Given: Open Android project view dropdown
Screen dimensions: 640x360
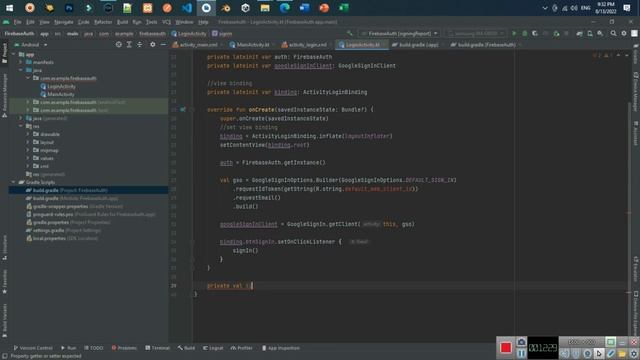Looking at the screenshot, I should (x=31, y=44).
